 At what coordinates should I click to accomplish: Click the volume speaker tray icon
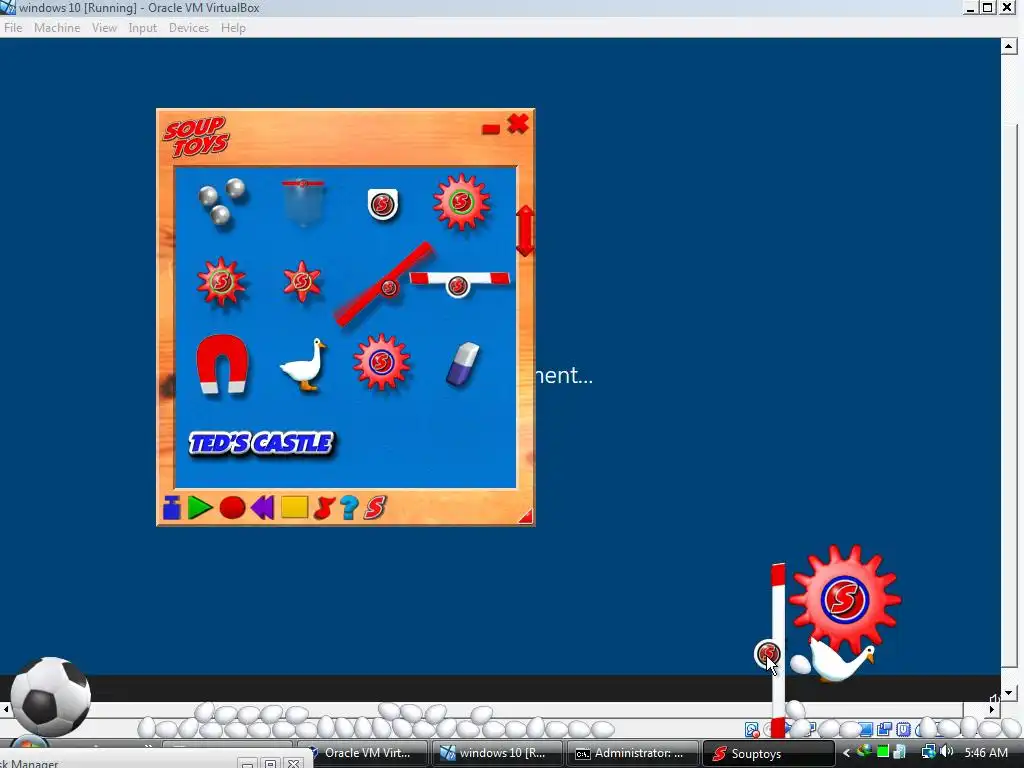tap(946, 752)
